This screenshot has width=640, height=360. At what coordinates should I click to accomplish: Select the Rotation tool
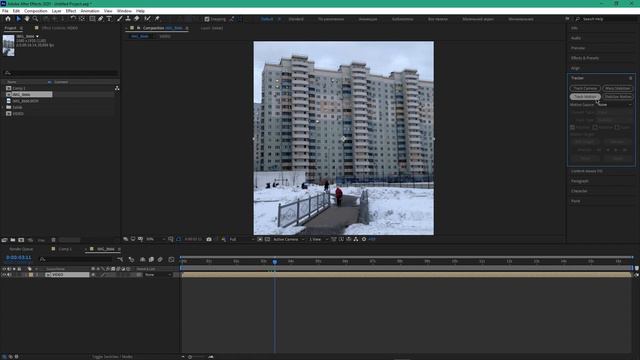73,19
